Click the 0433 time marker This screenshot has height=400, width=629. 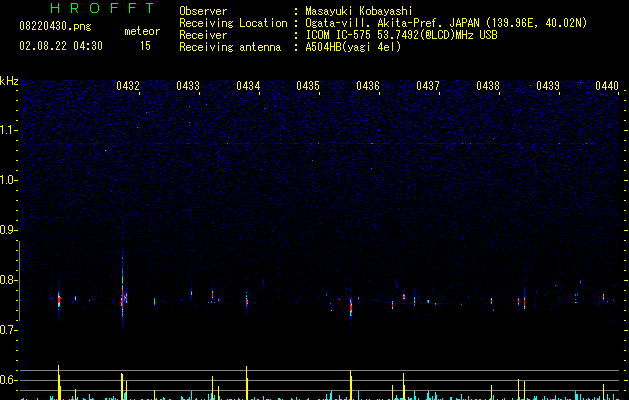188,86
